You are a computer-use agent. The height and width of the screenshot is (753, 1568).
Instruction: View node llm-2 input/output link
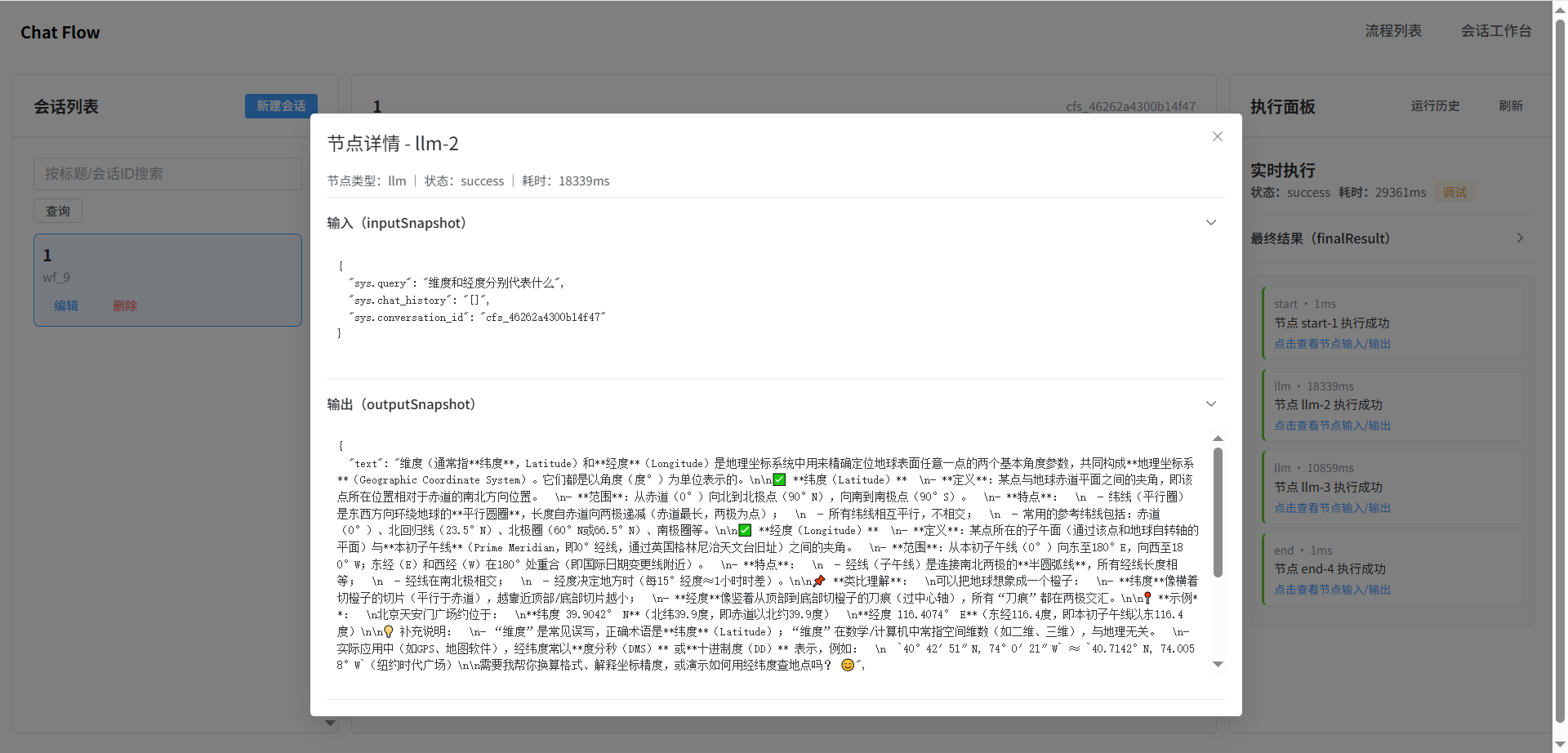click(x=1332, y=426)
